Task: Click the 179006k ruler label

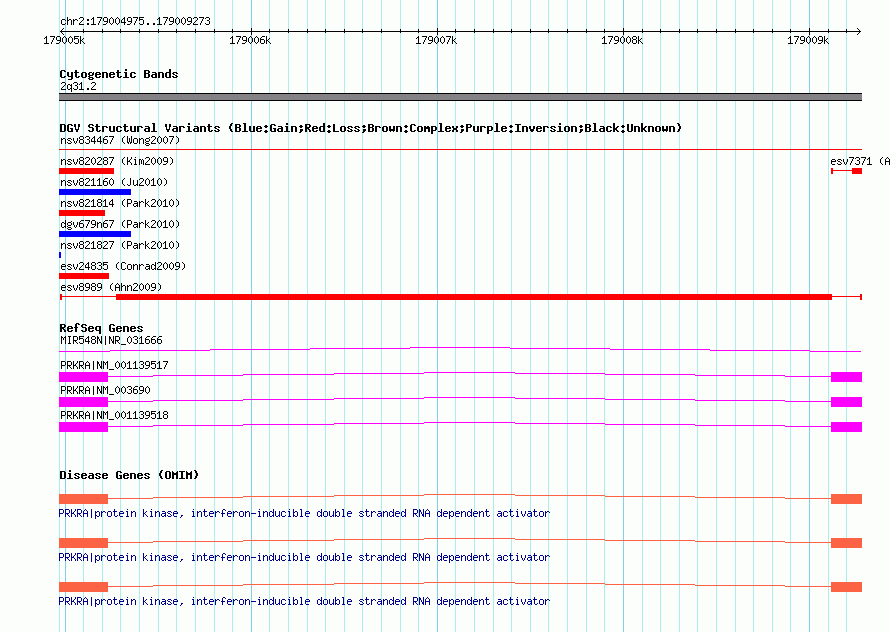Action: pyautogui.click(x=250, y=40)
